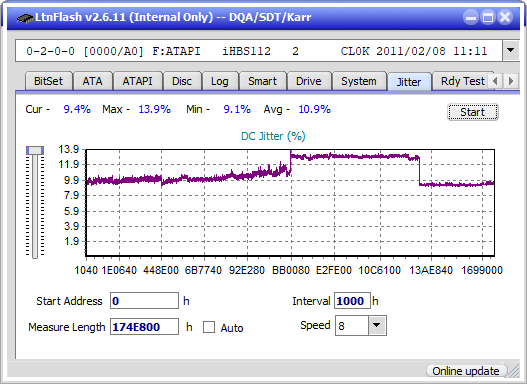
Task: Click the Min value 9.1%
Action: [237, 109]
